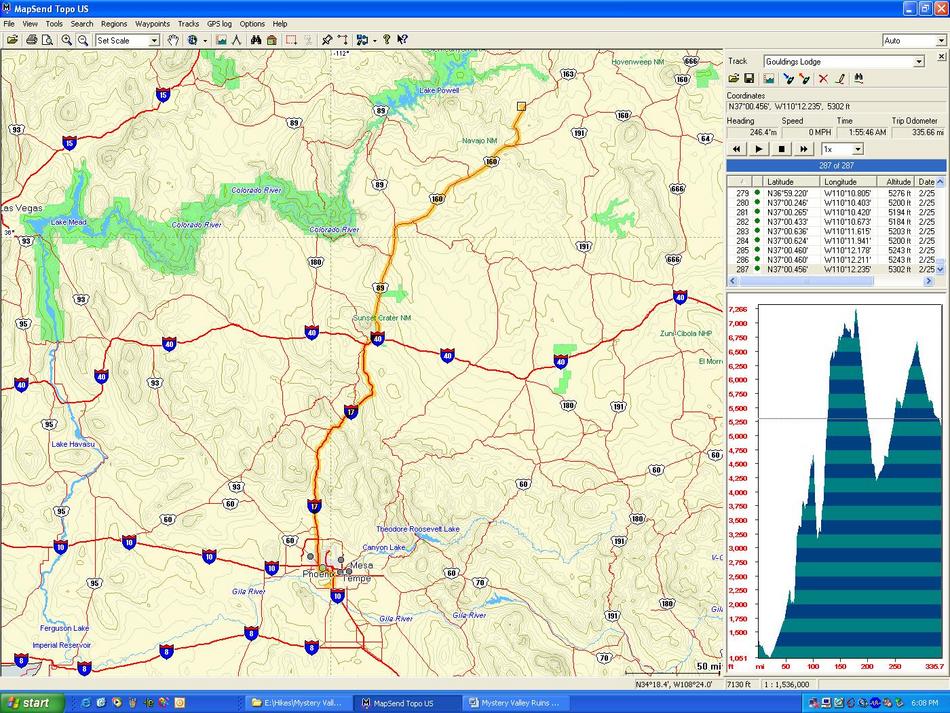Click the binoculars search icon

pos(256,41)
